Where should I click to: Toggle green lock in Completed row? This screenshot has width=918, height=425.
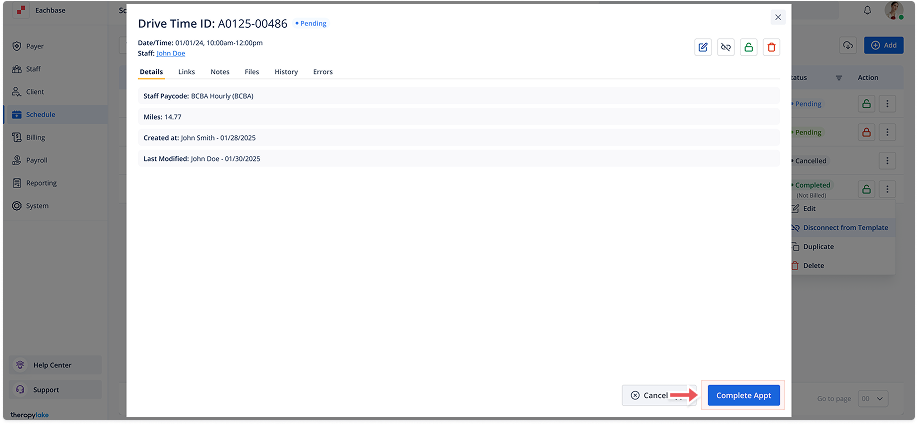coord(866,189)
